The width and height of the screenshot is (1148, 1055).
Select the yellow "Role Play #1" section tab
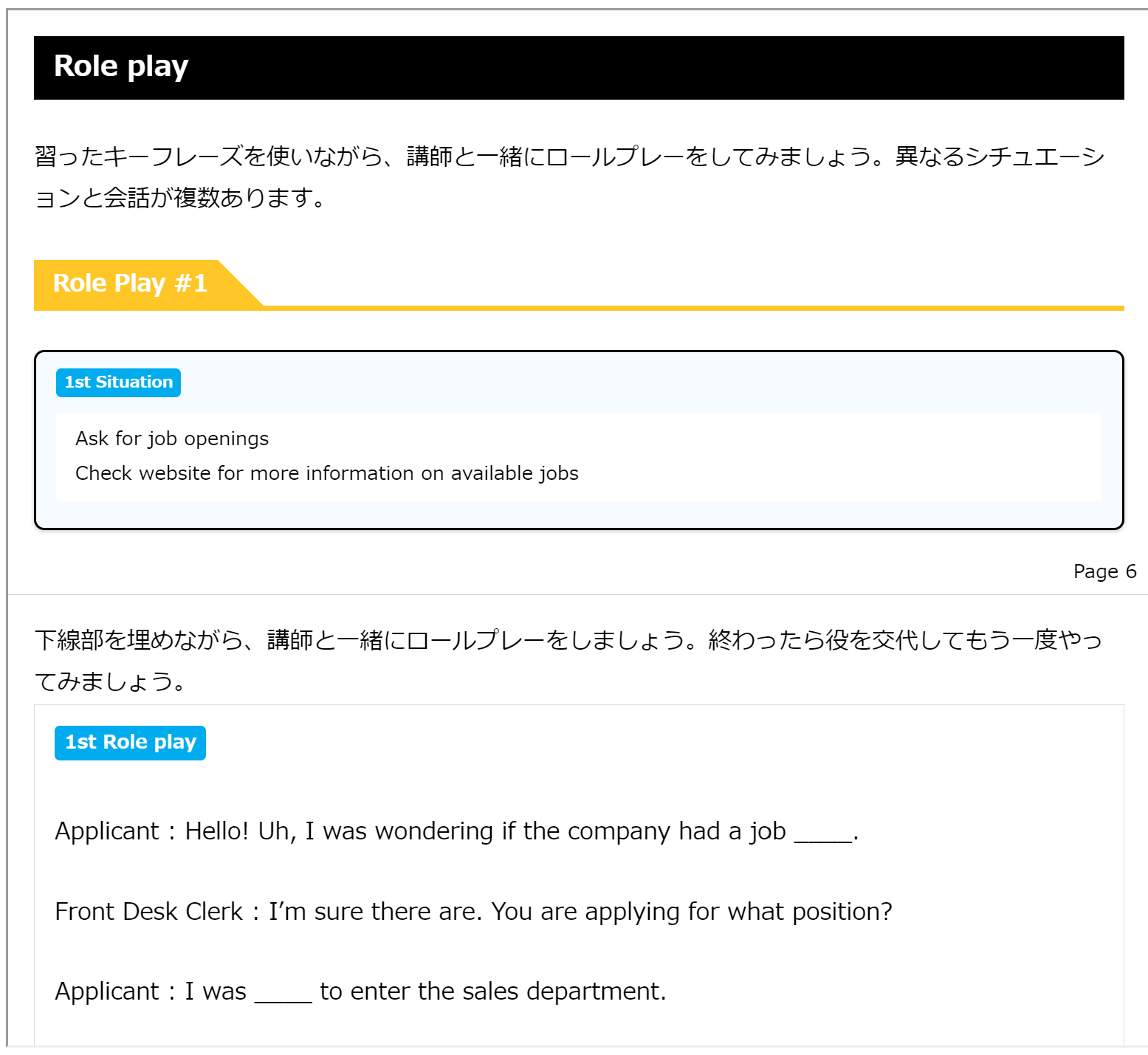pyautogui.click(x=131, y=283)
